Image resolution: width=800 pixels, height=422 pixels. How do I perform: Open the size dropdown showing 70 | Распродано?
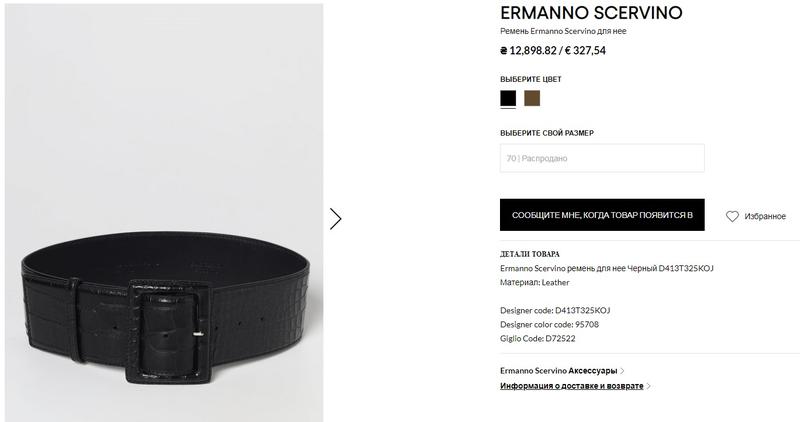[x=602, y=158]
